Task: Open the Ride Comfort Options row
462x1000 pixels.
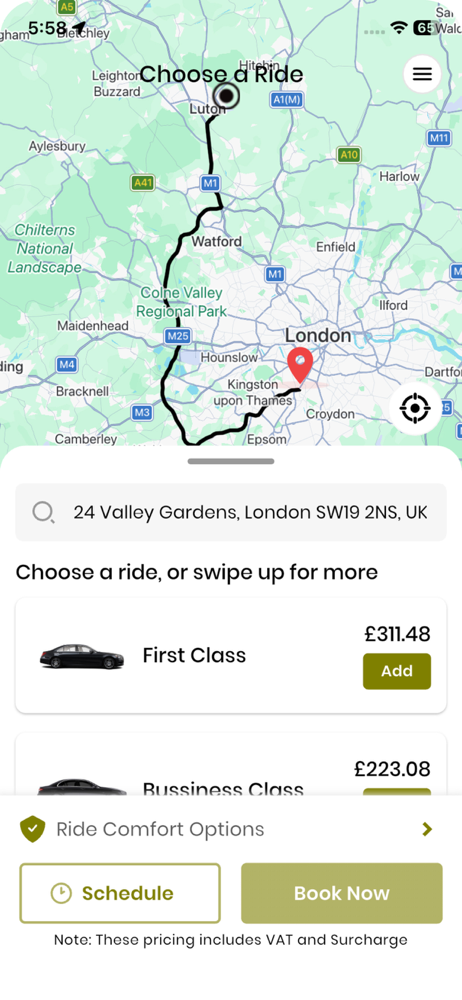Action: click(231, 829)
